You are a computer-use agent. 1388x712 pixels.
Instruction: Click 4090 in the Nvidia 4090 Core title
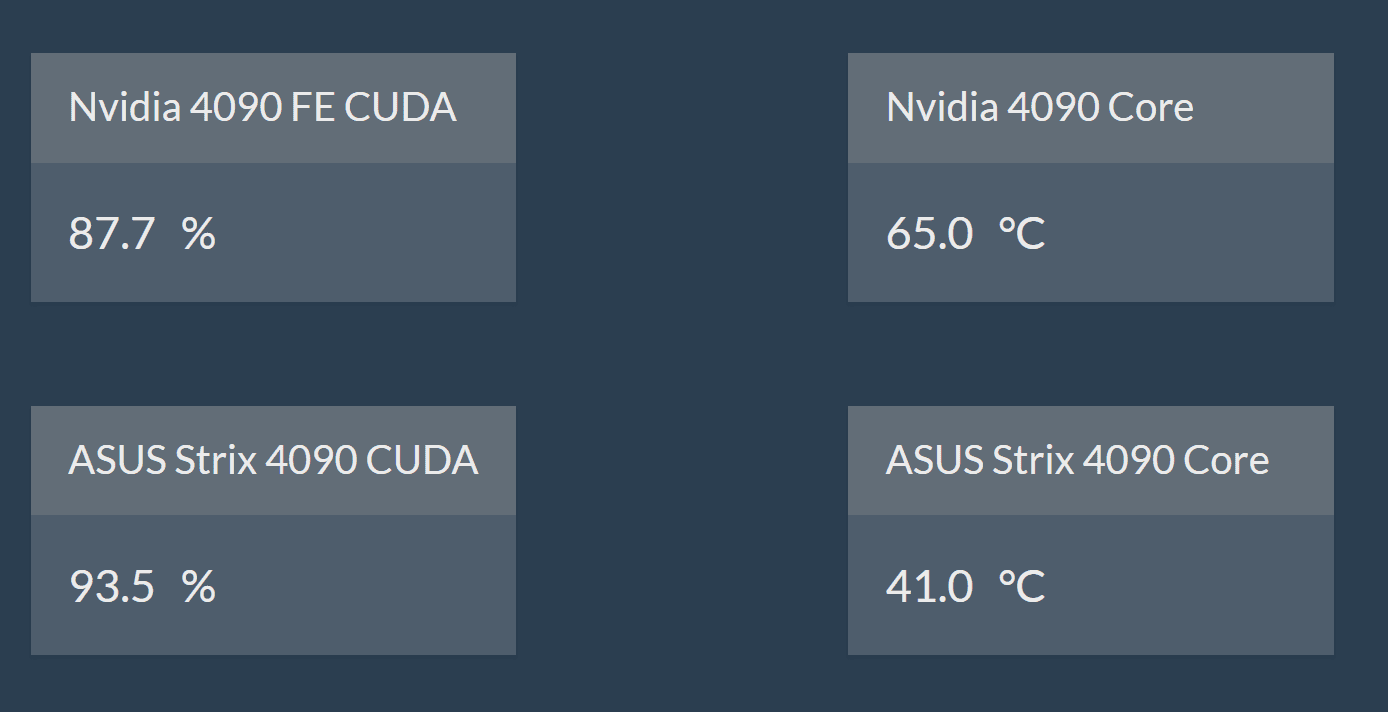1039,108
